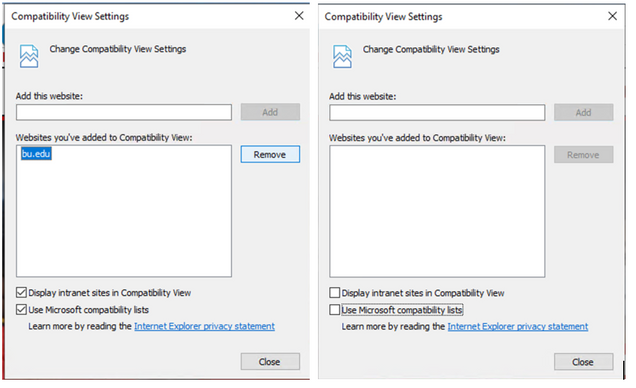Uncheck Display intranet sites in left dialog
636x388 pixels.
[21, 292]
